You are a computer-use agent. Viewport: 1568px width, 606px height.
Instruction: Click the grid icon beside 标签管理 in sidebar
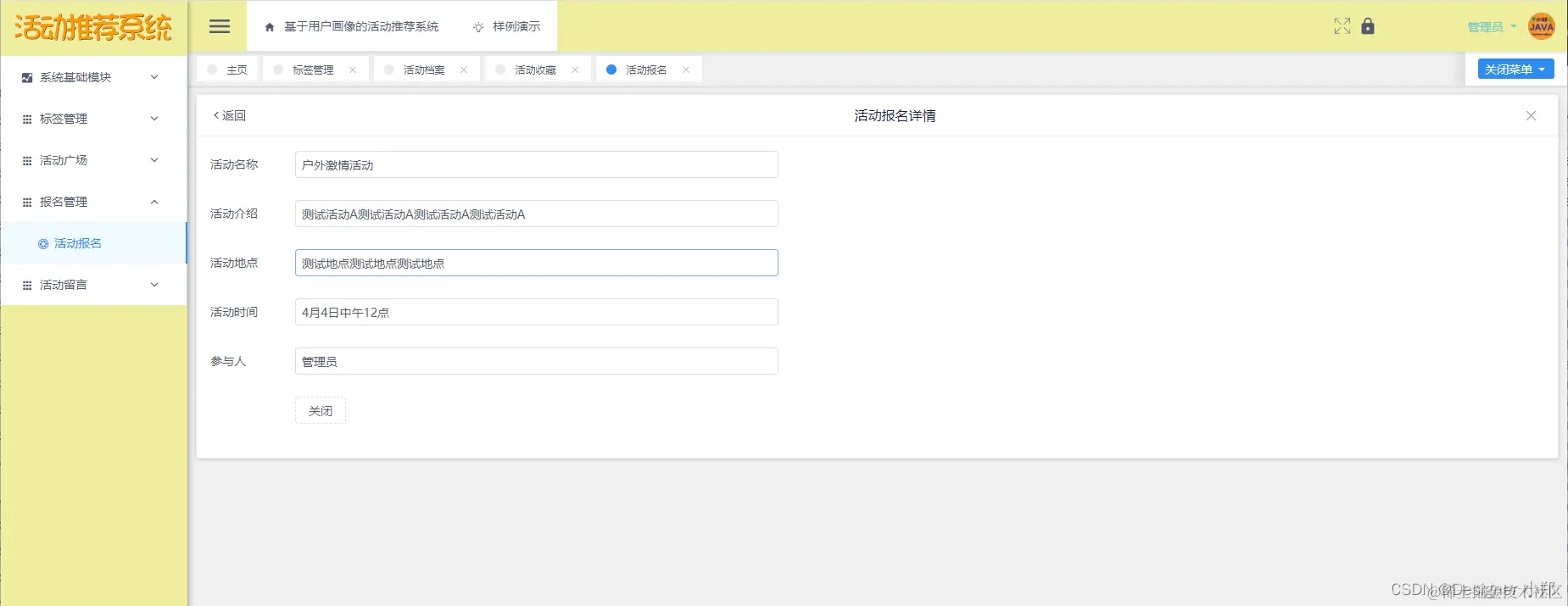click(27, 119)
